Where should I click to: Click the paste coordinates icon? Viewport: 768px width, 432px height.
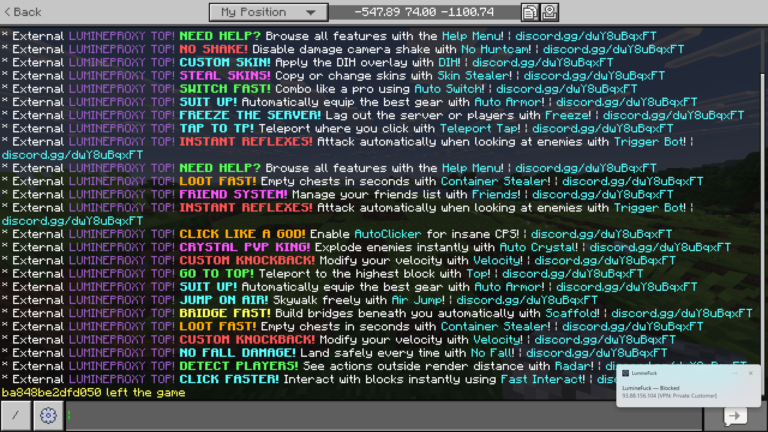[549, 12]
